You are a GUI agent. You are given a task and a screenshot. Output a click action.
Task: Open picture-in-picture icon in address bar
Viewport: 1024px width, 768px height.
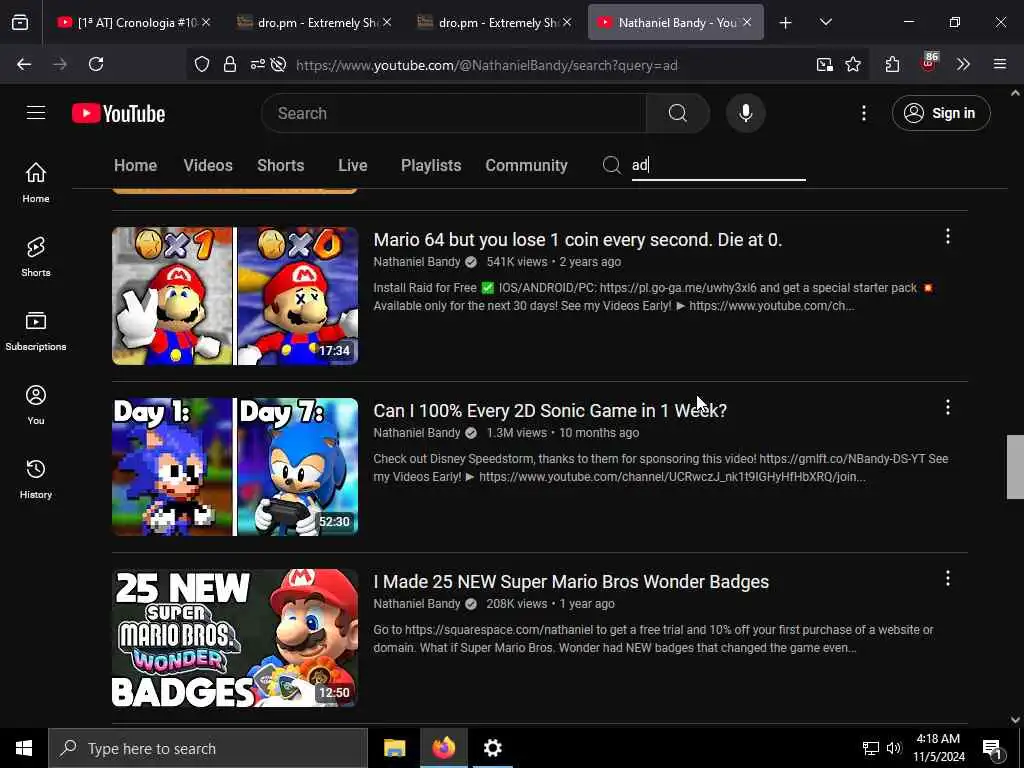click(824, 64)
